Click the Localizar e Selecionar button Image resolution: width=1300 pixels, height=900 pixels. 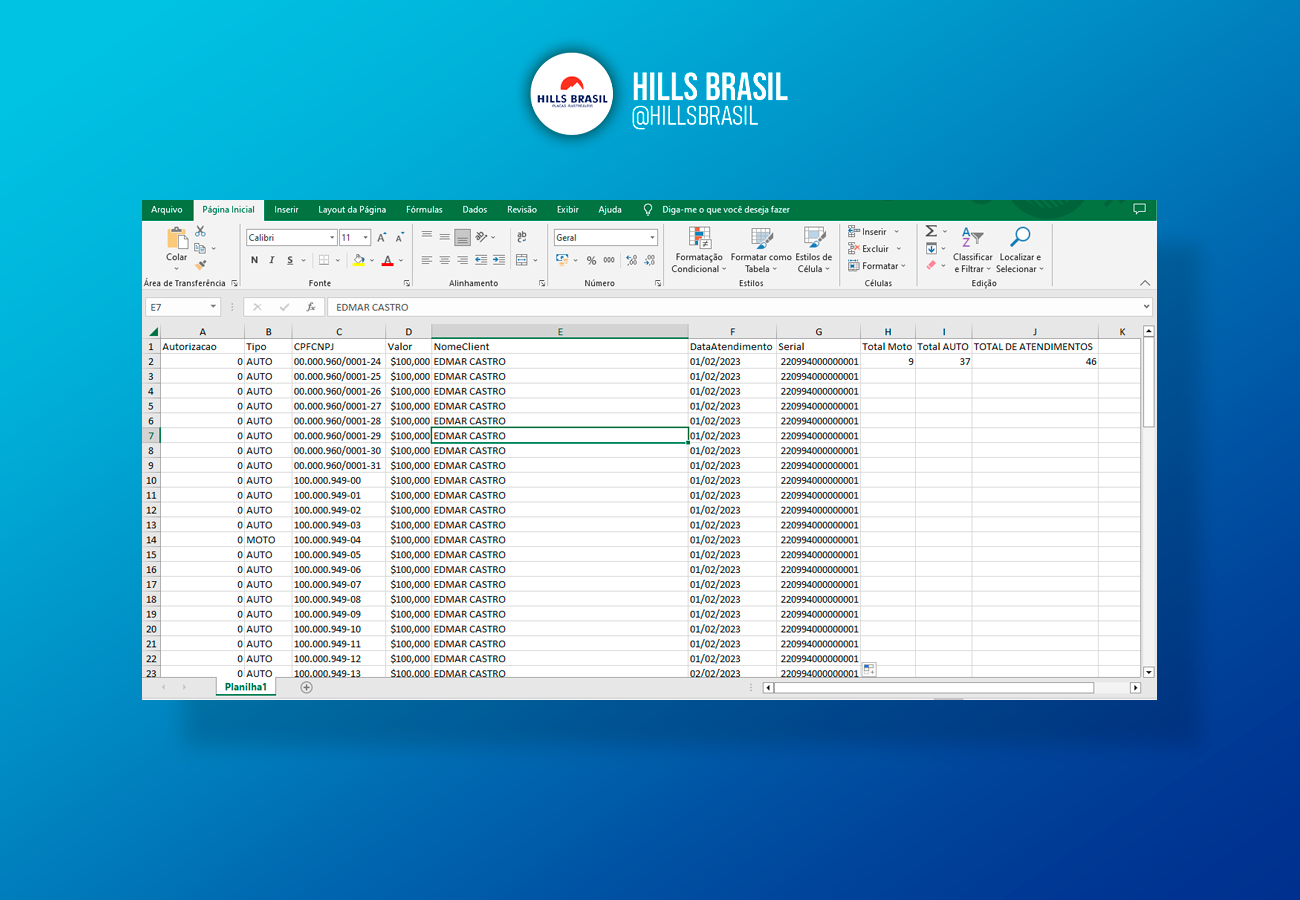1019,252
